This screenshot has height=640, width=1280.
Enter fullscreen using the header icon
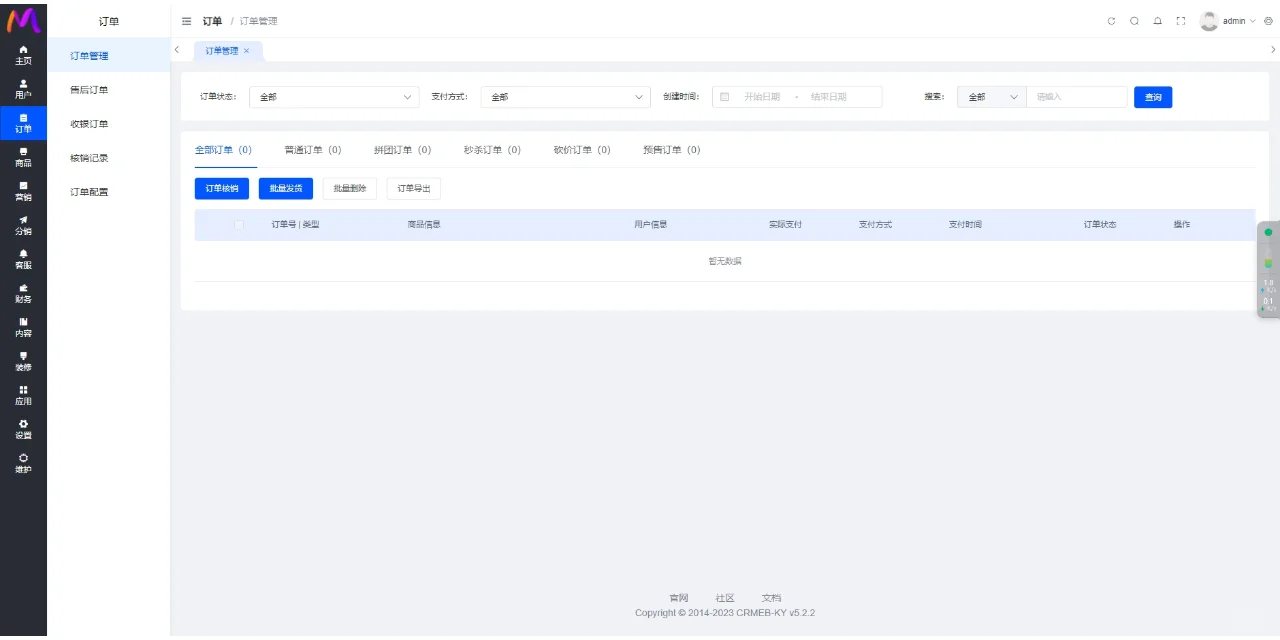click(1181, 21)
